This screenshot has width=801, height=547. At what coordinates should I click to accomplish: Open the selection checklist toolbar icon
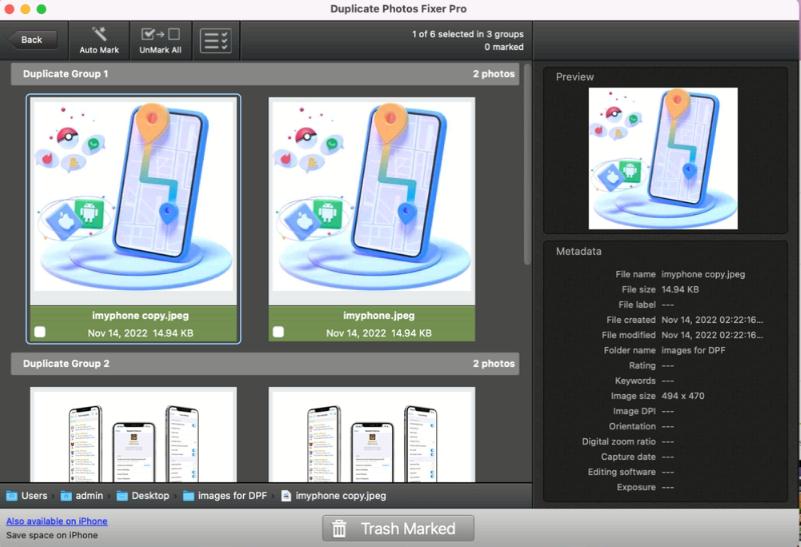coord(215,40)
